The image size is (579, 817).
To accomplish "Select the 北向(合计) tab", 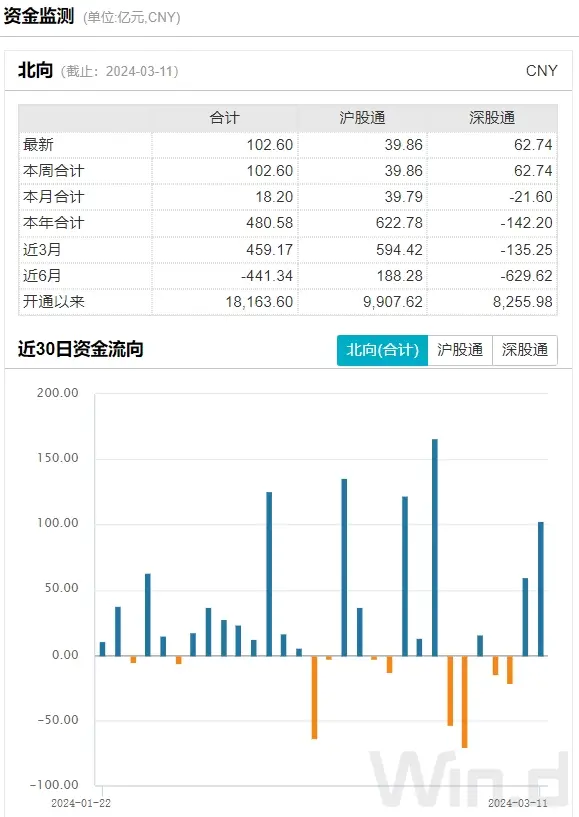I will click(x=383, y=350).
